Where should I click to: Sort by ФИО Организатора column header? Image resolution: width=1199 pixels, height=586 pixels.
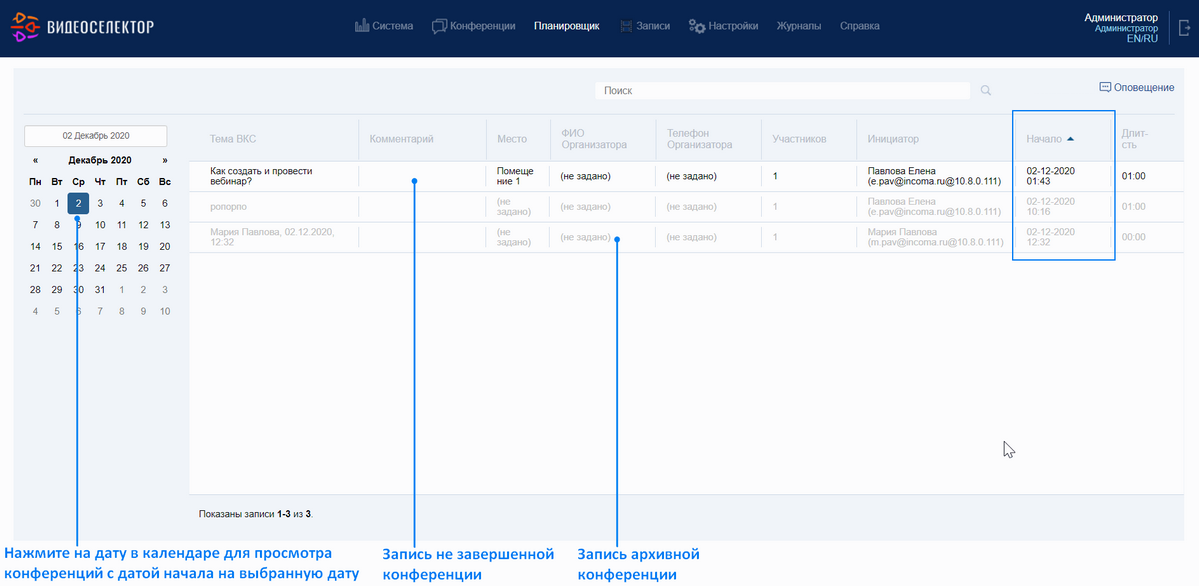point(593,138)
